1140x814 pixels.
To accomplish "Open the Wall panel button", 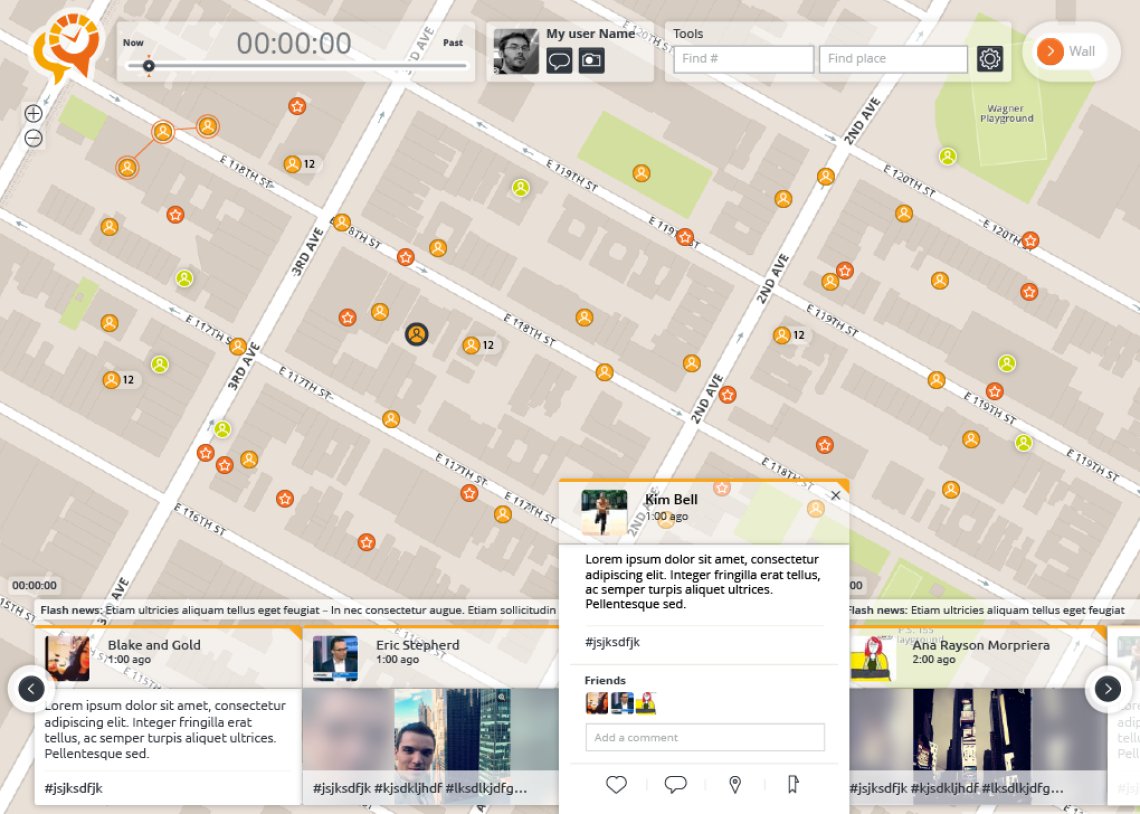I will (1070, 52).
